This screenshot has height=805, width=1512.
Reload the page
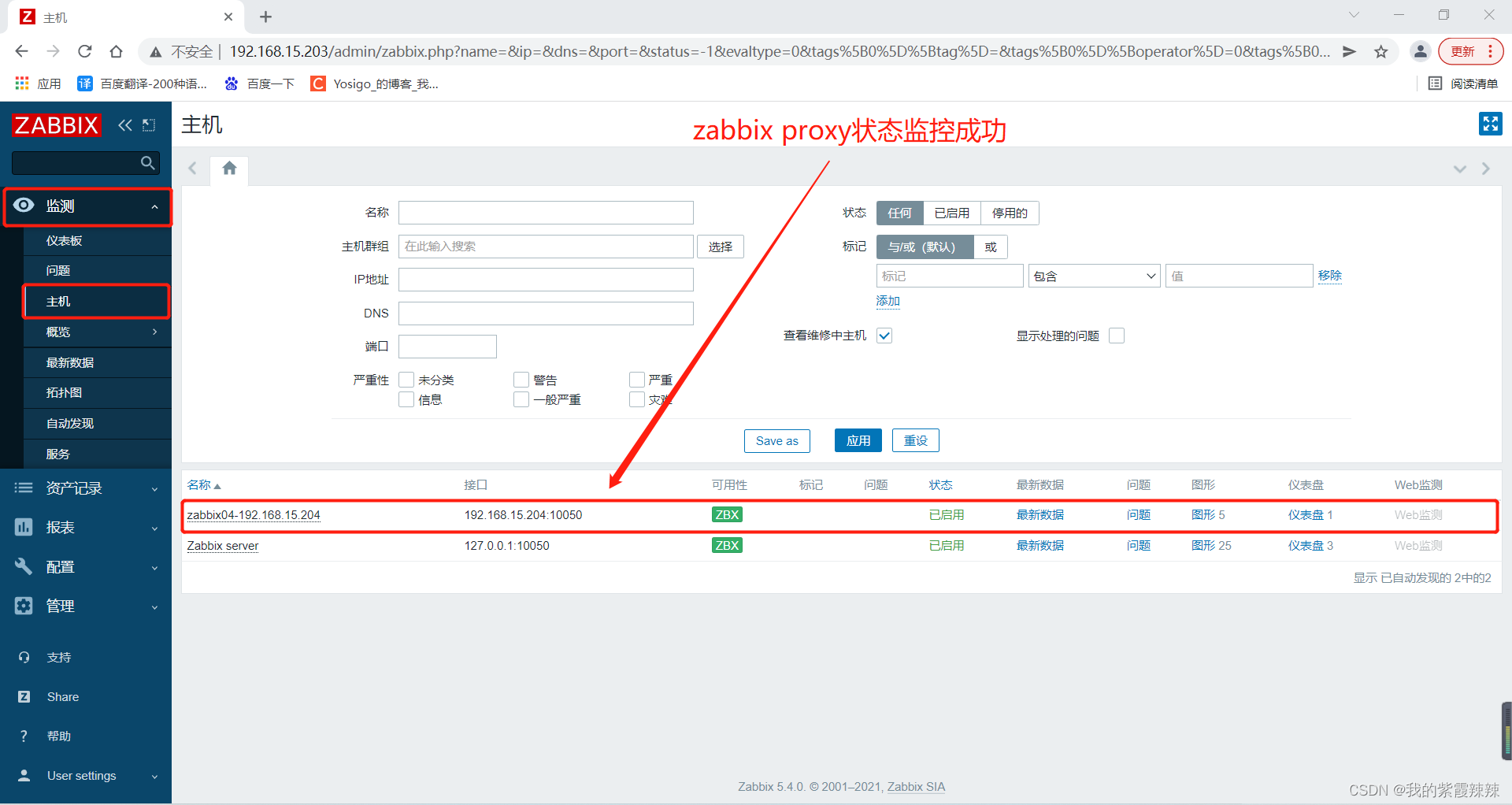pos(84,51)
